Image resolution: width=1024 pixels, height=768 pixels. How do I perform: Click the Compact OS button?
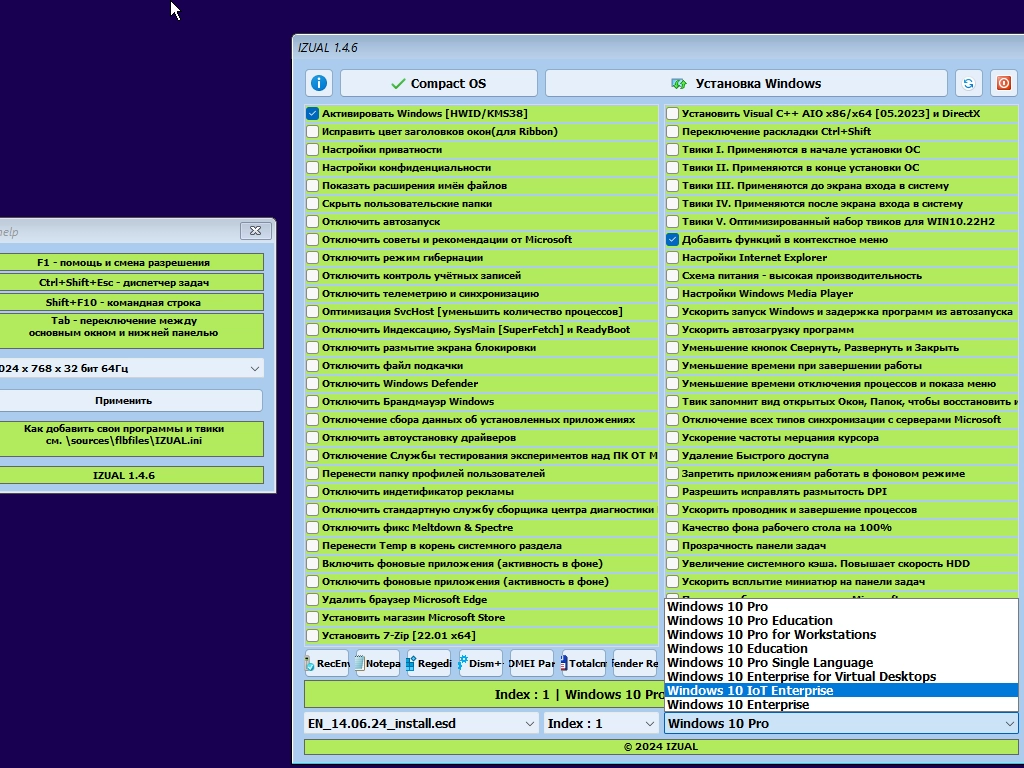(439, 83)
